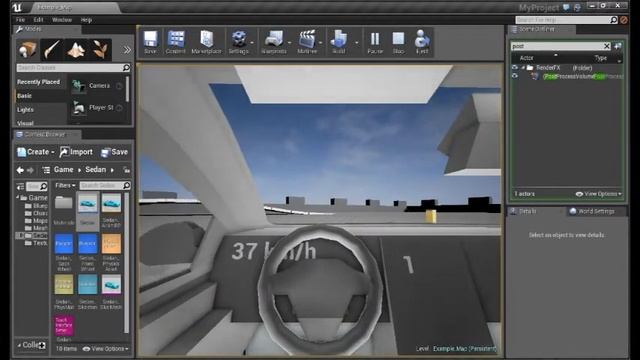Expand the arrow after Sedan breadcrumb
The width and height of the screenshot is (640, 360).
pyautogui.click(x=112, y=170)
